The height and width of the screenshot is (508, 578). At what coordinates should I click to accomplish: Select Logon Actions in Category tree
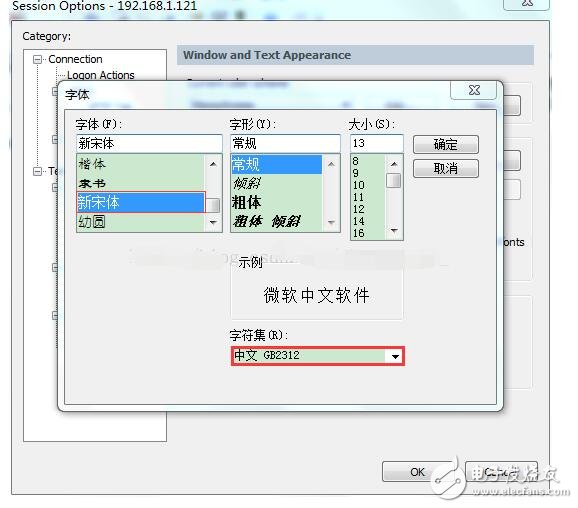(x=101, y=75)
